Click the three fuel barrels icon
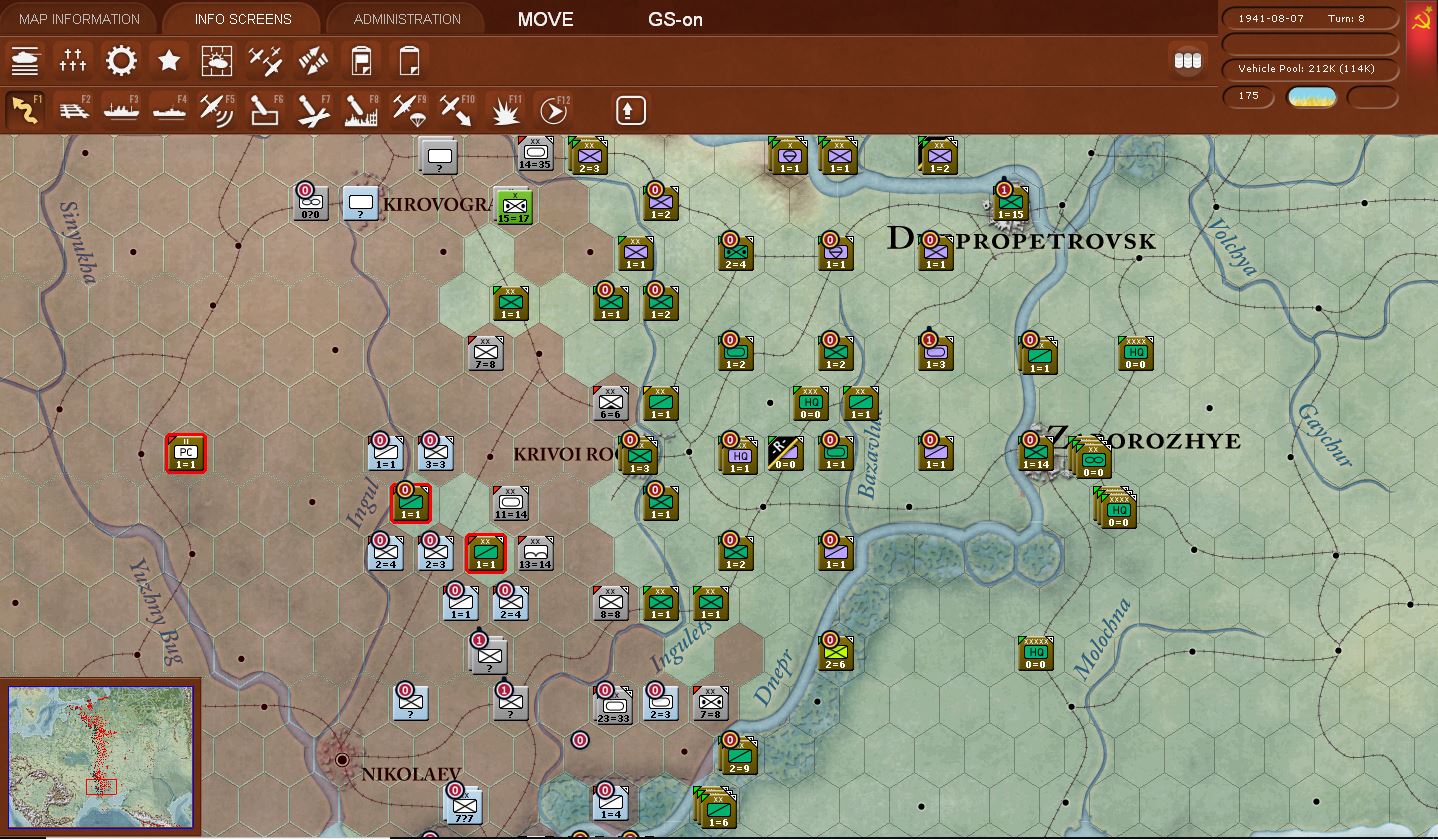Screen dimensions: 1438x839 (1187, 61)
